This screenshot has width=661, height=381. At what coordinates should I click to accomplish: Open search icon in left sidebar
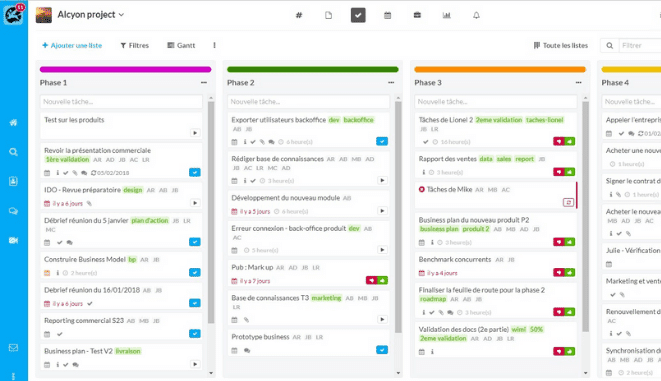click(13, 152)
